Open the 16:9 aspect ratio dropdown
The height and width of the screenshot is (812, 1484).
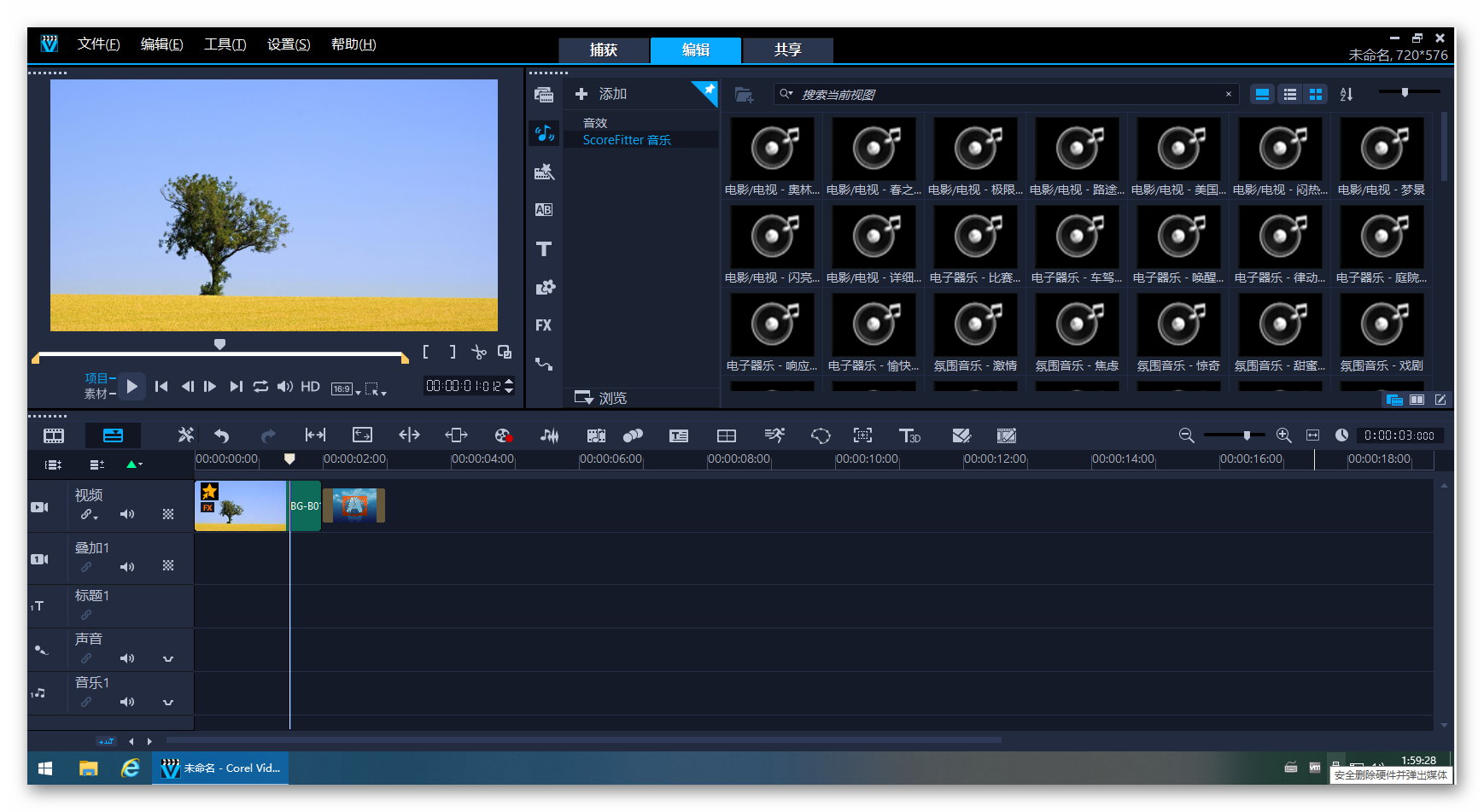tap(345, 388)
